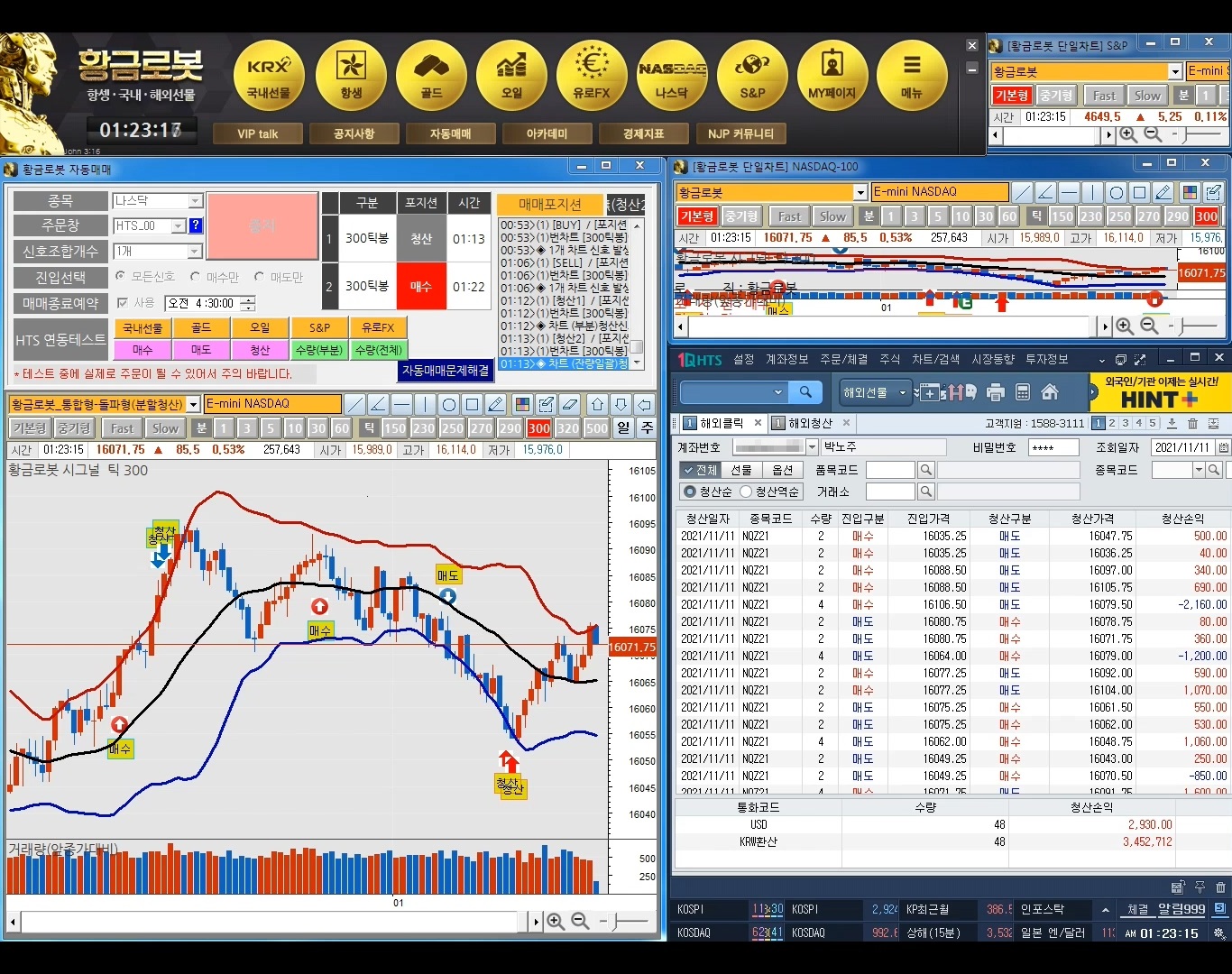Select the 청산순 radio button
Screen dimensions: 1232x974
coord(691,492)
